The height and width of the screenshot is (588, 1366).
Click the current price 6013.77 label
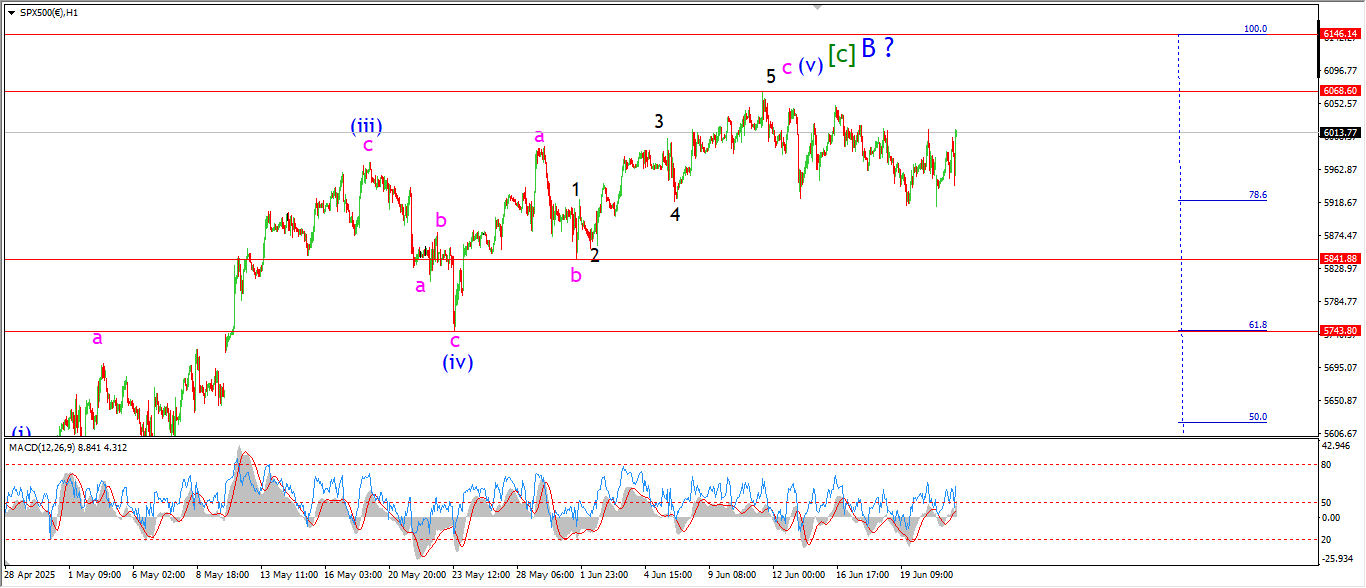pos(1339,132)
